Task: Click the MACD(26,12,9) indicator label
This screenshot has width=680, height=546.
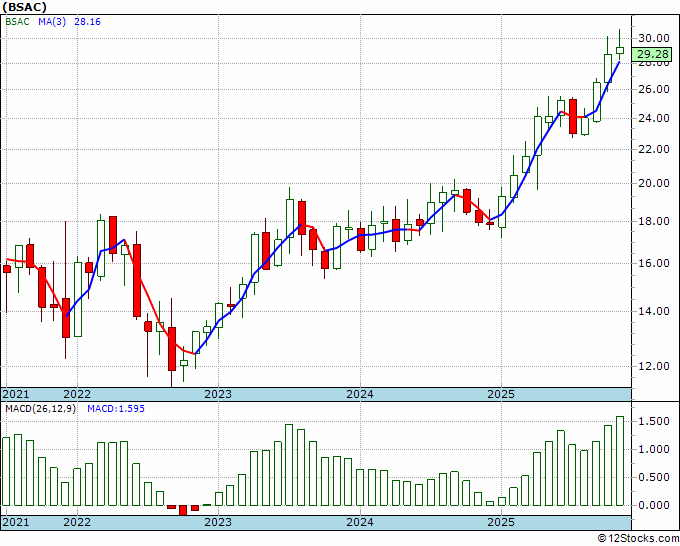Action: [40, 409]
